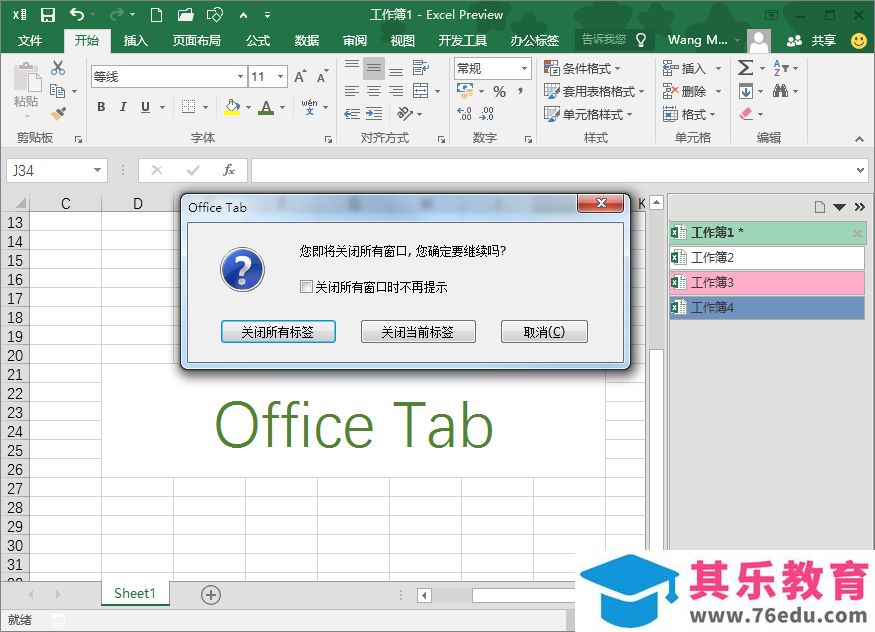Open the font size 11 dropdown
The width and height of the screenshot is (875, 632).
point(281,76)
